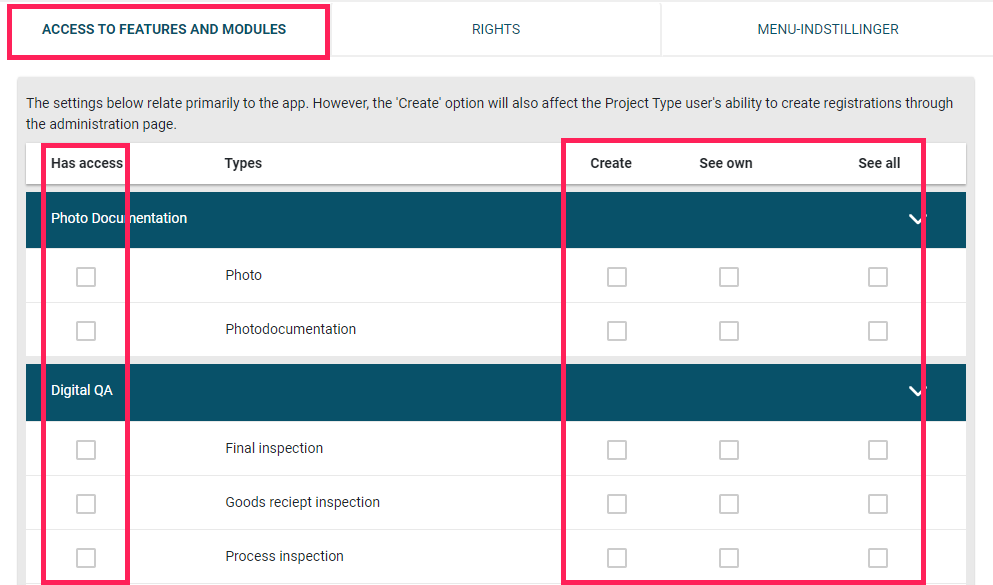The image size is (993, 585).
Task: Open the Rights tab
Action: [496, 29]
